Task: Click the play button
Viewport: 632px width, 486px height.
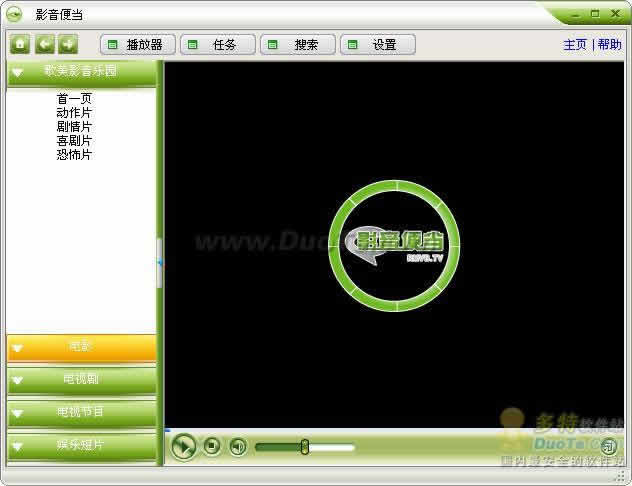Action: (184, 447)
